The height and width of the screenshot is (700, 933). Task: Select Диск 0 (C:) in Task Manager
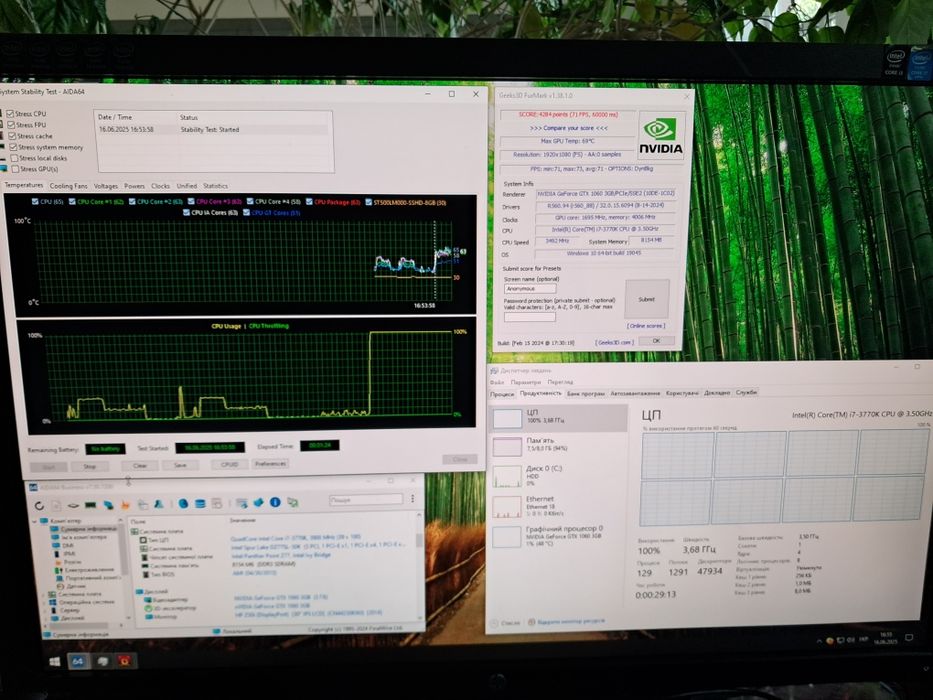(559, 476)
